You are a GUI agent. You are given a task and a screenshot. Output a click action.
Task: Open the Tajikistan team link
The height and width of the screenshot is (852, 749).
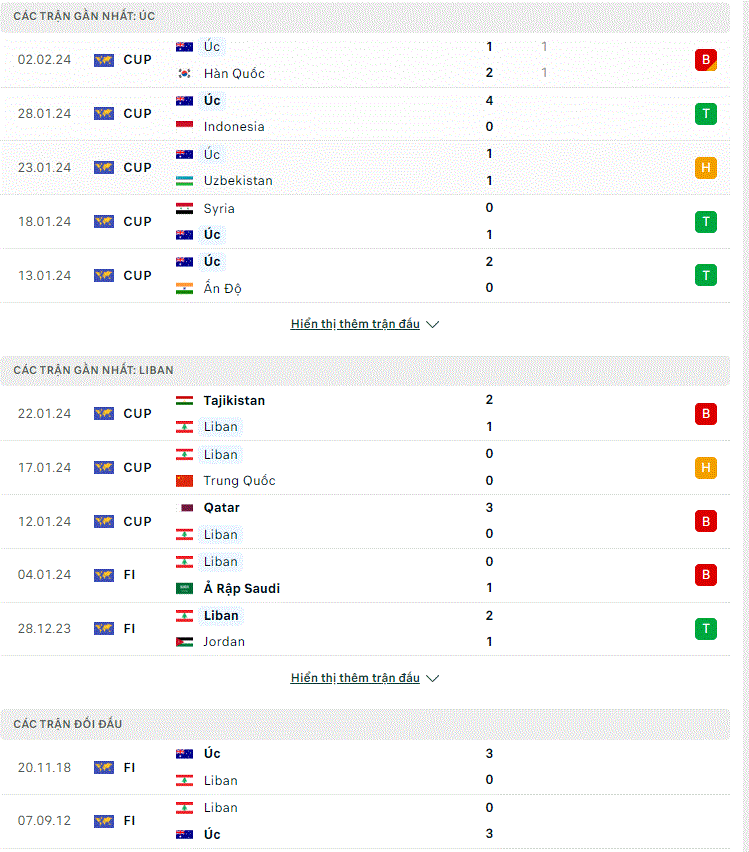point(234,400)
